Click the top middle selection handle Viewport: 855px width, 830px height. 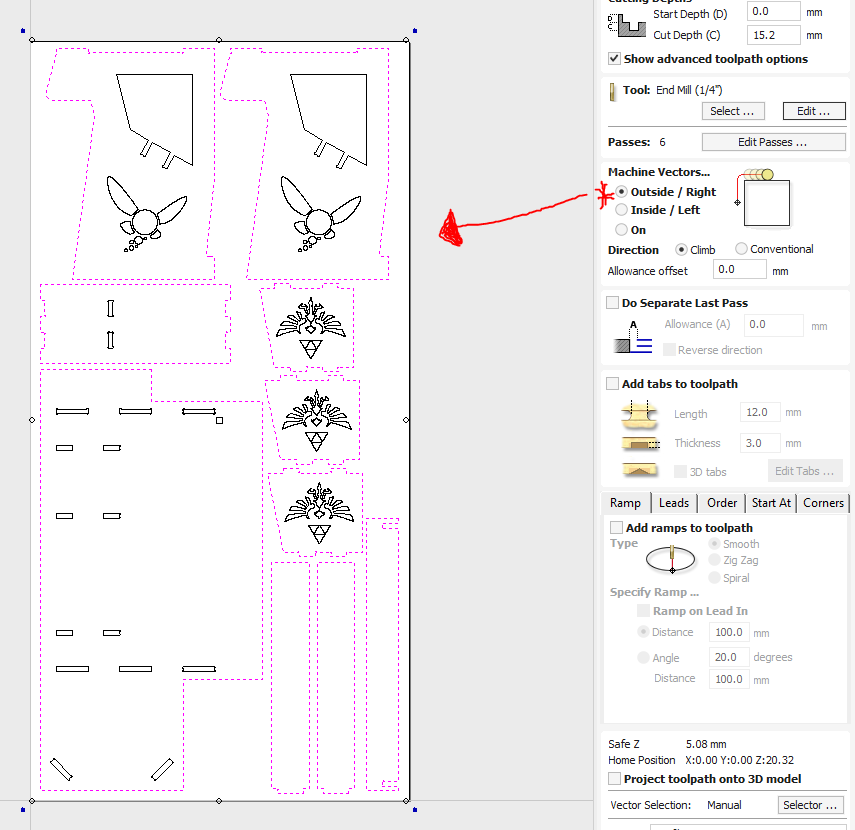[219, 40]
